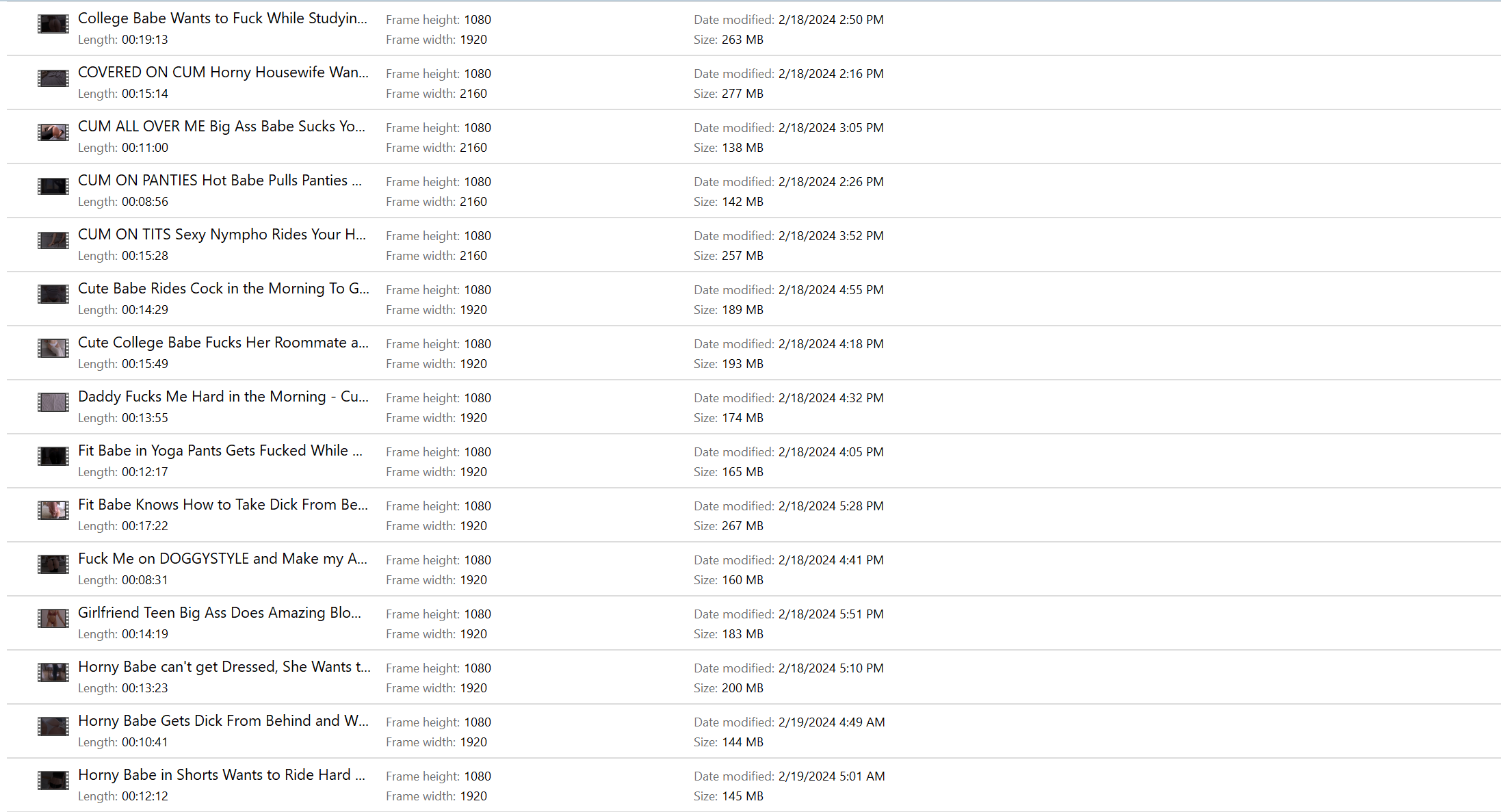Click the video icon for the 277 MB file
1501x812 pixels.
pyautogui.click(x=53, y=78)
